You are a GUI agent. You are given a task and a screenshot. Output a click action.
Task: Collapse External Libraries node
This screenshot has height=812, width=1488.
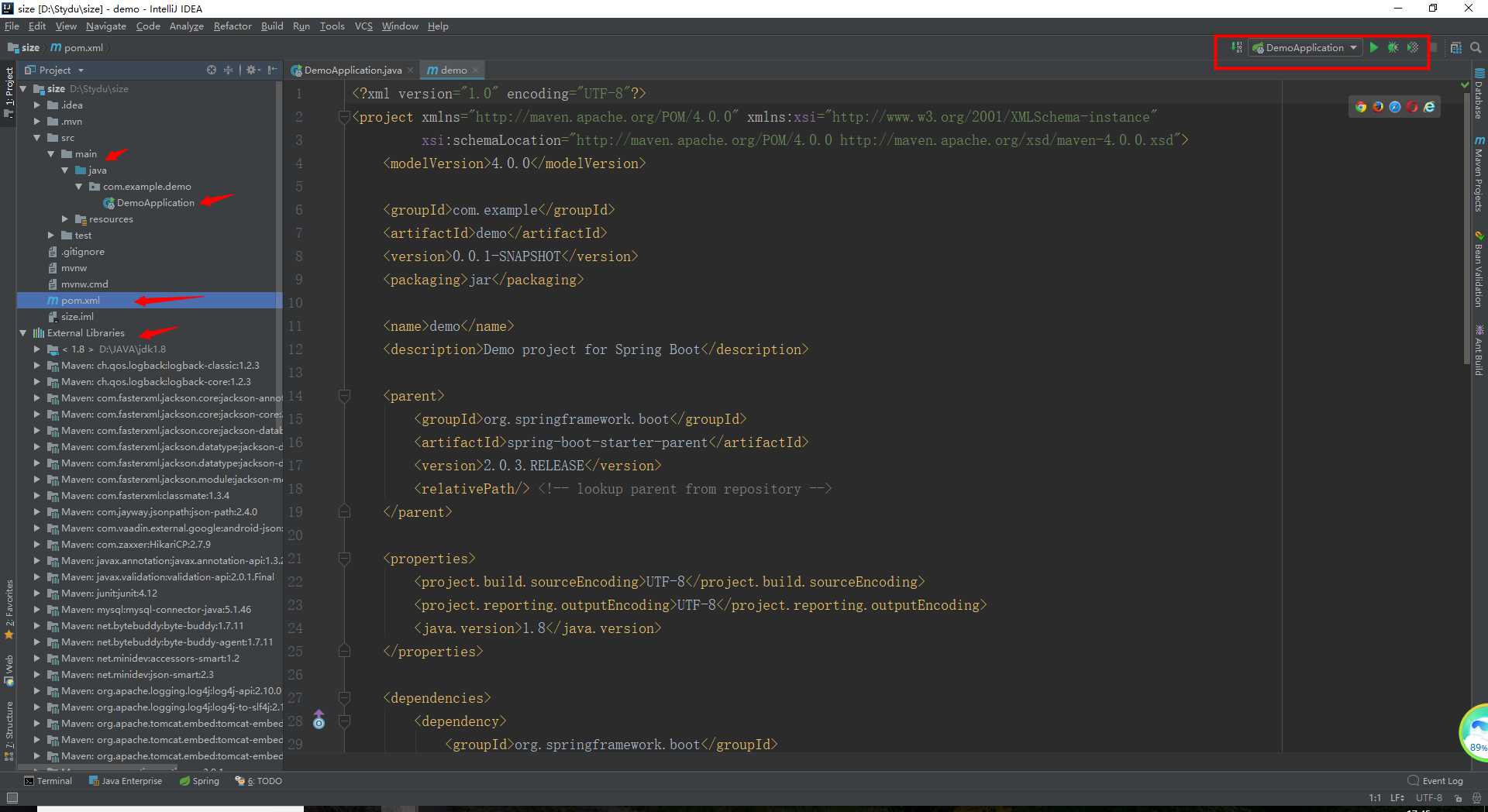22,333
